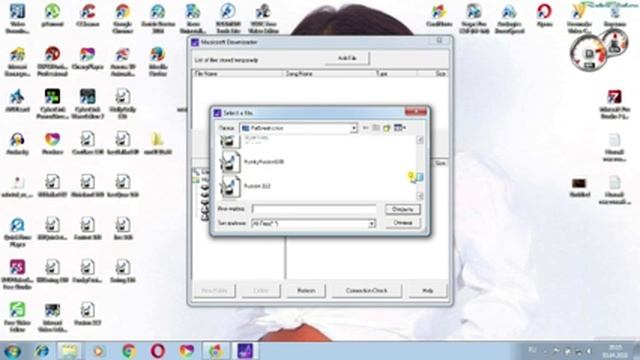The height and width of the screenshot is (360, 640).
Task: Open the µTorrent desktop shortcut
Action: click(x=52, y=16)
